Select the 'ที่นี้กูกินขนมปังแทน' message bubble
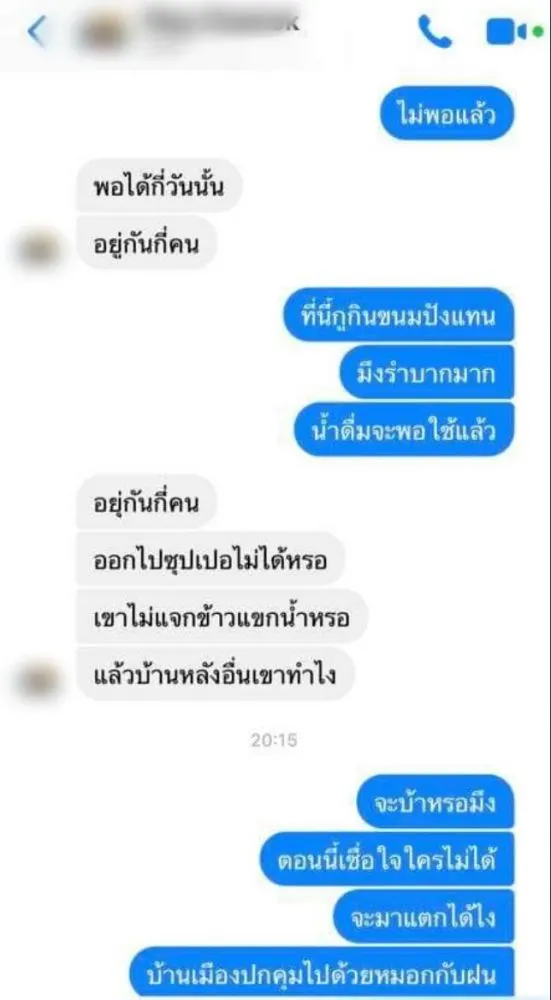Viewport: 551px width, 1000px height. (399, 315)
